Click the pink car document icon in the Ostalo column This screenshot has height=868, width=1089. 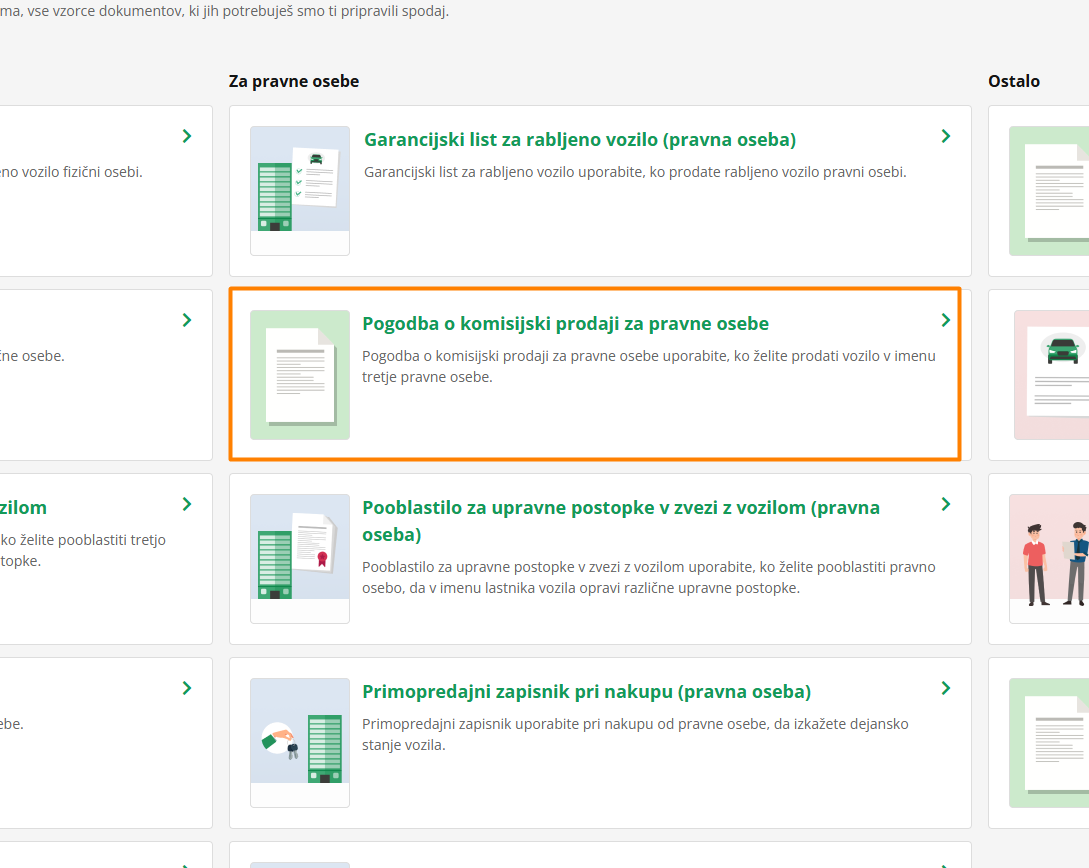click(1052, 374)
